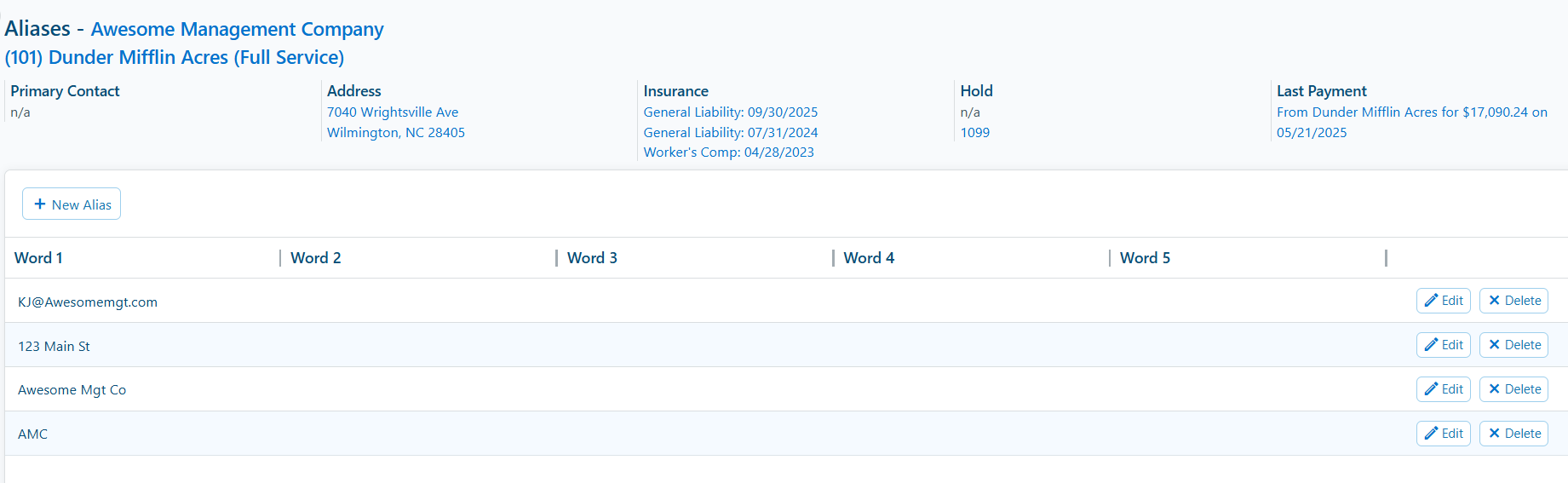The image size is (1568, 483).
Task: Open Awesome Management Company link
Action: click(237, 29)
